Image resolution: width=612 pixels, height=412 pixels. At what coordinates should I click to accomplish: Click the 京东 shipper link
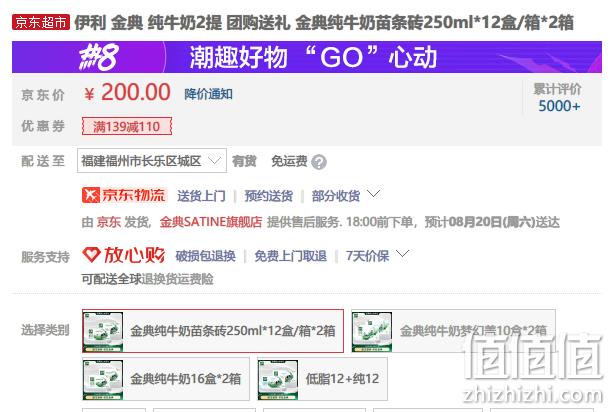point(109,222)
